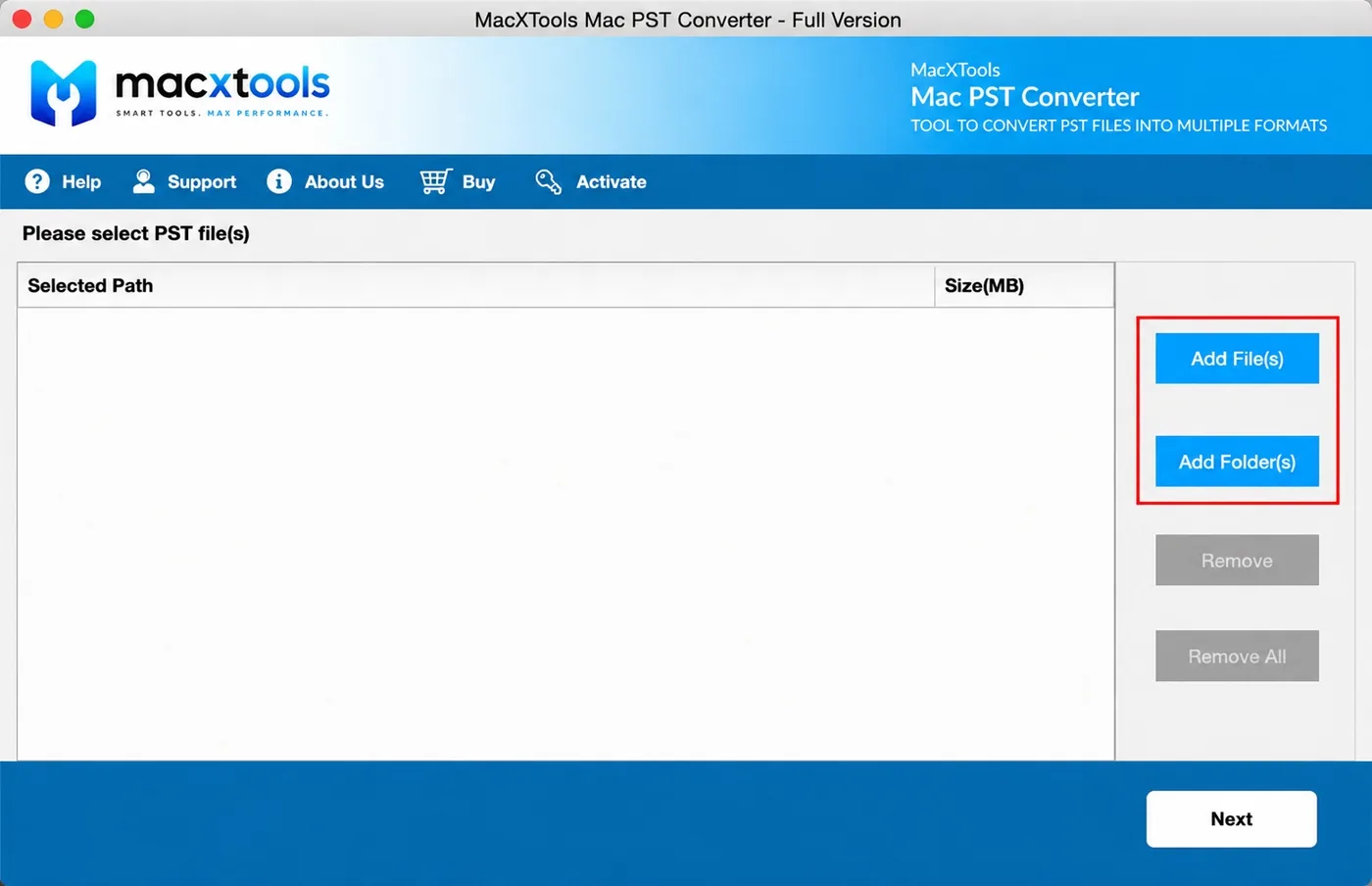Click the "Mac PST Converter" banner heading
This screenshot has height=886, width=1372.
[1025, 97]
